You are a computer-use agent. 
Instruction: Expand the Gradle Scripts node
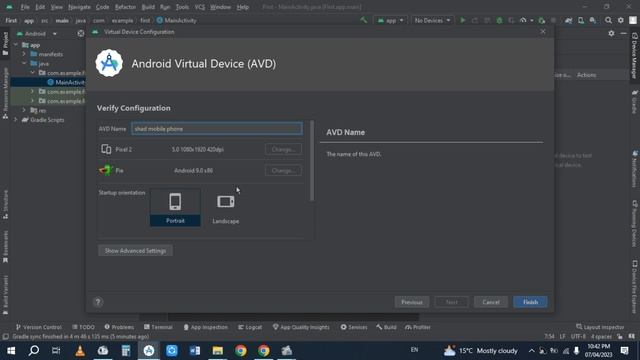16,120
